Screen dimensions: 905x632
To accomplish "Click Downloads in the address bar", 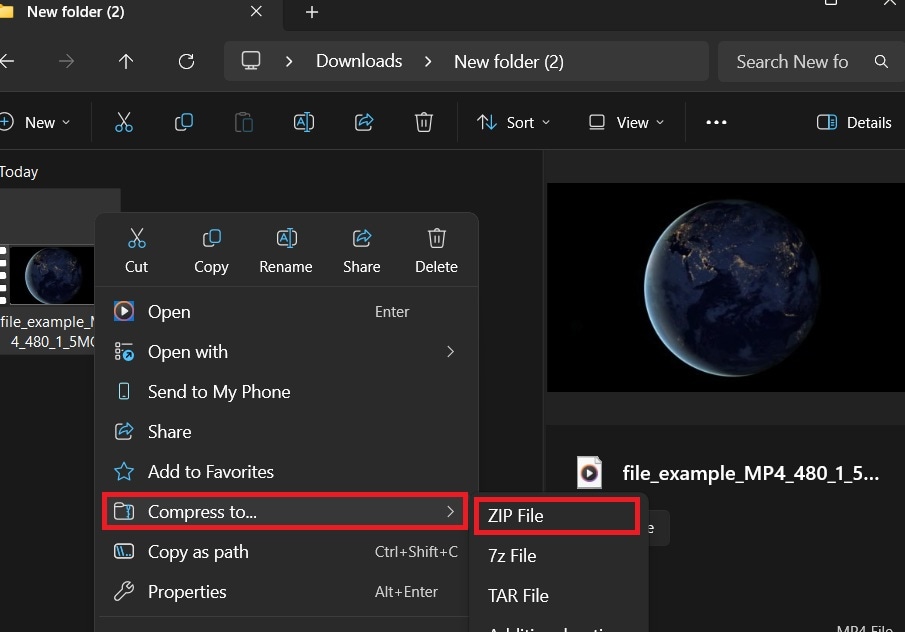I will tap(359, 61).
